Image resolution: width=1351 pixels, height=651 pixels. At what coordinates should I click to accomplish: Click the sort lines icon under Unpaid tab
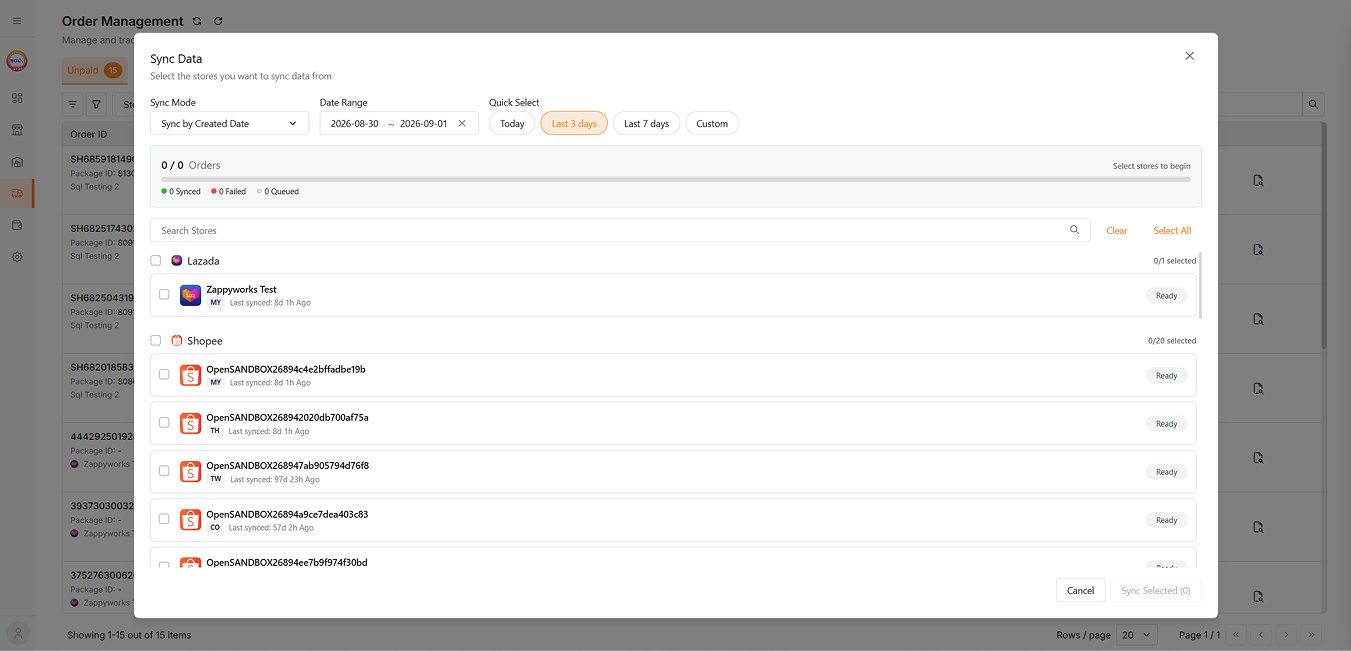coord(73,104)
